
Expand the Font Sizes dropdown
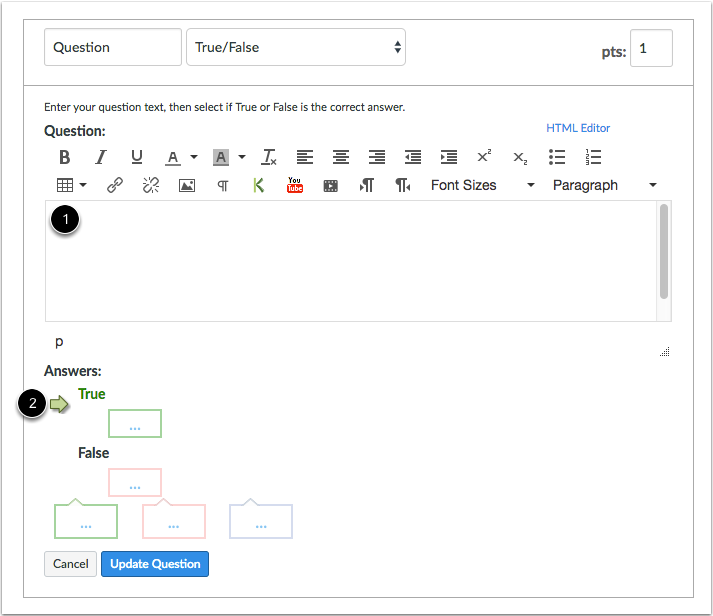(482, 185)
